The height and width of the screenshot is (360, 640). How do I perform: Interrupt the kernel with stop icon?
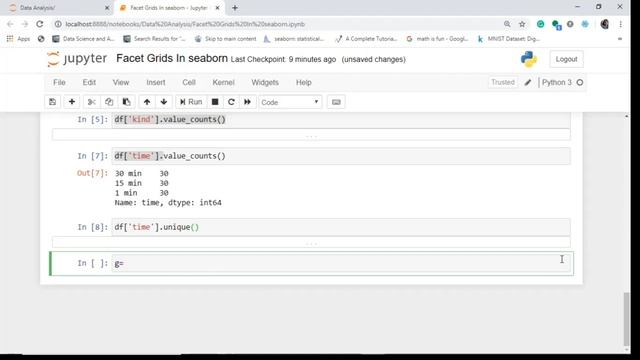tap(215, 102)
